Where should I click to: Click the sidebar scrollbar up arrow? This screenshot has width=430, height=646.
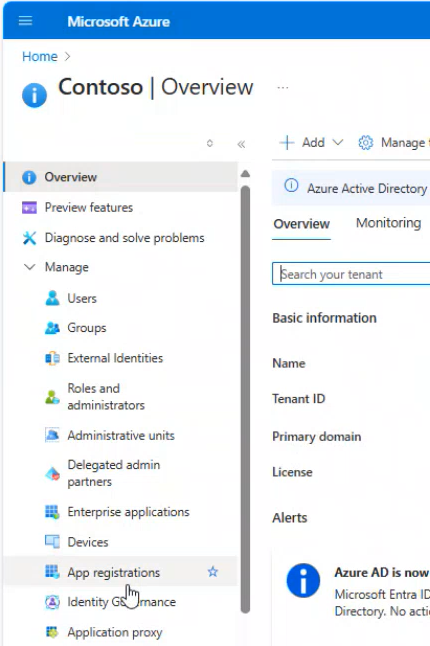click(245, 174)
